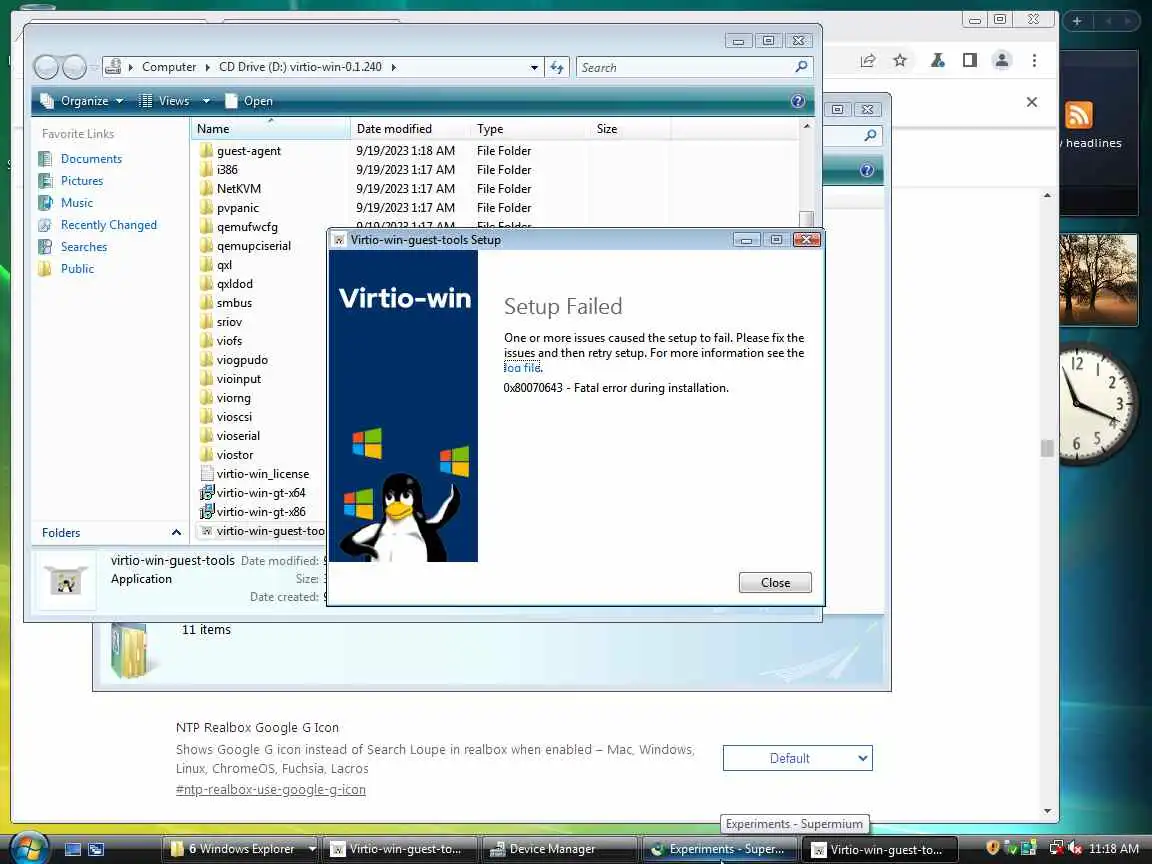
Task: Click the Explorer Forward navigation button
Action: click(x=74, y=68)
